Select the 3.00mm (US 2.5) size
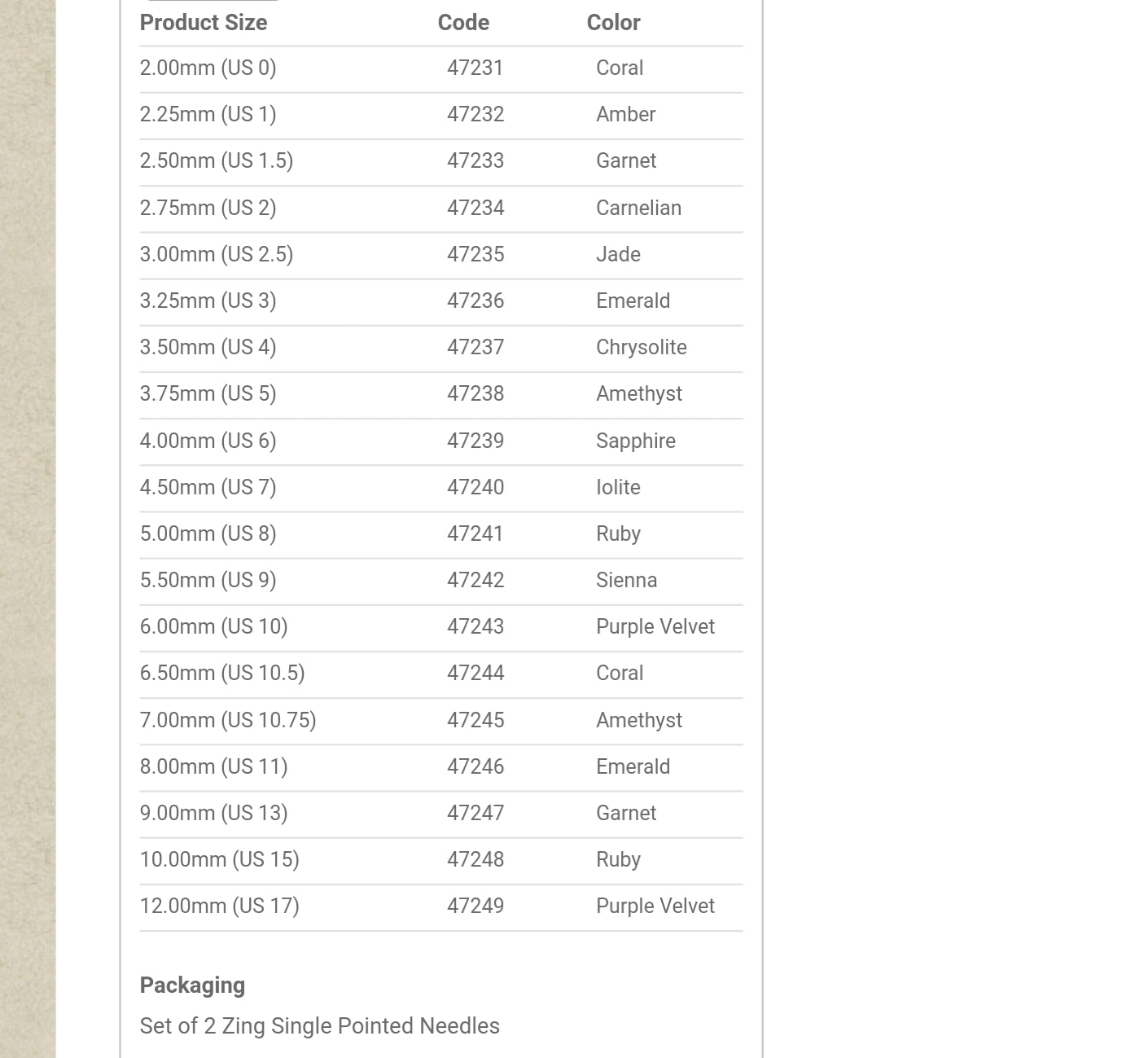1148x1058 pixels. (x=216, y=254)
